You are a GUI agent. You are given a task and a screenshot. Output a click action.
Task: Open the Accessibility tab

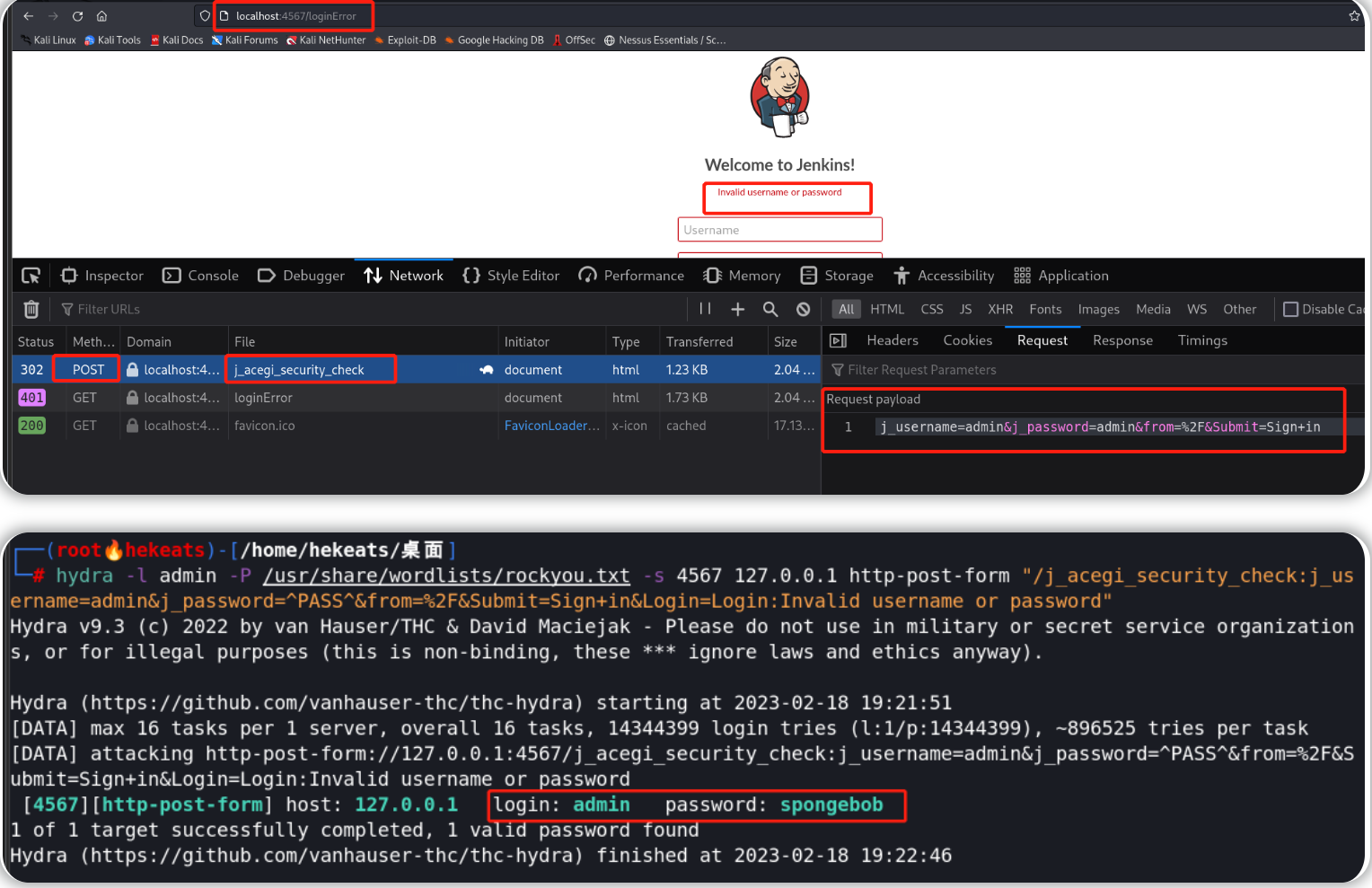944,276
